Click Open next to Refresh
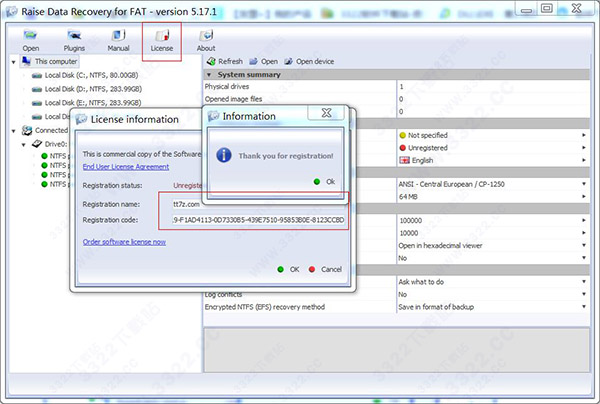 (264, 62)
